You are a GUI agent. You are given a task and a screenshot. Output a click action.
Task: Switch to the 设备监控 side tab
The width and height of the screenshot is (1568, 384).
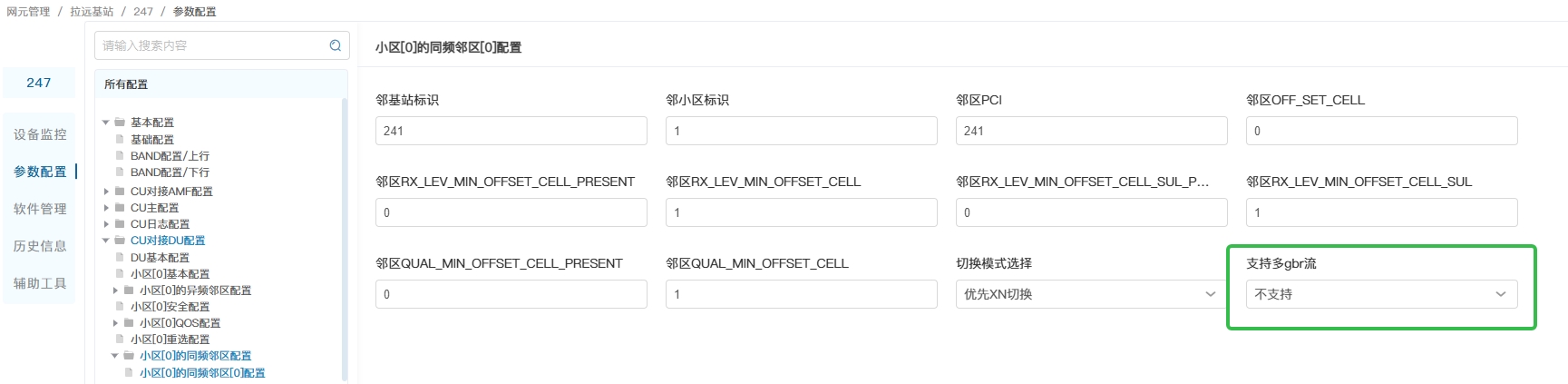(40, 134)
